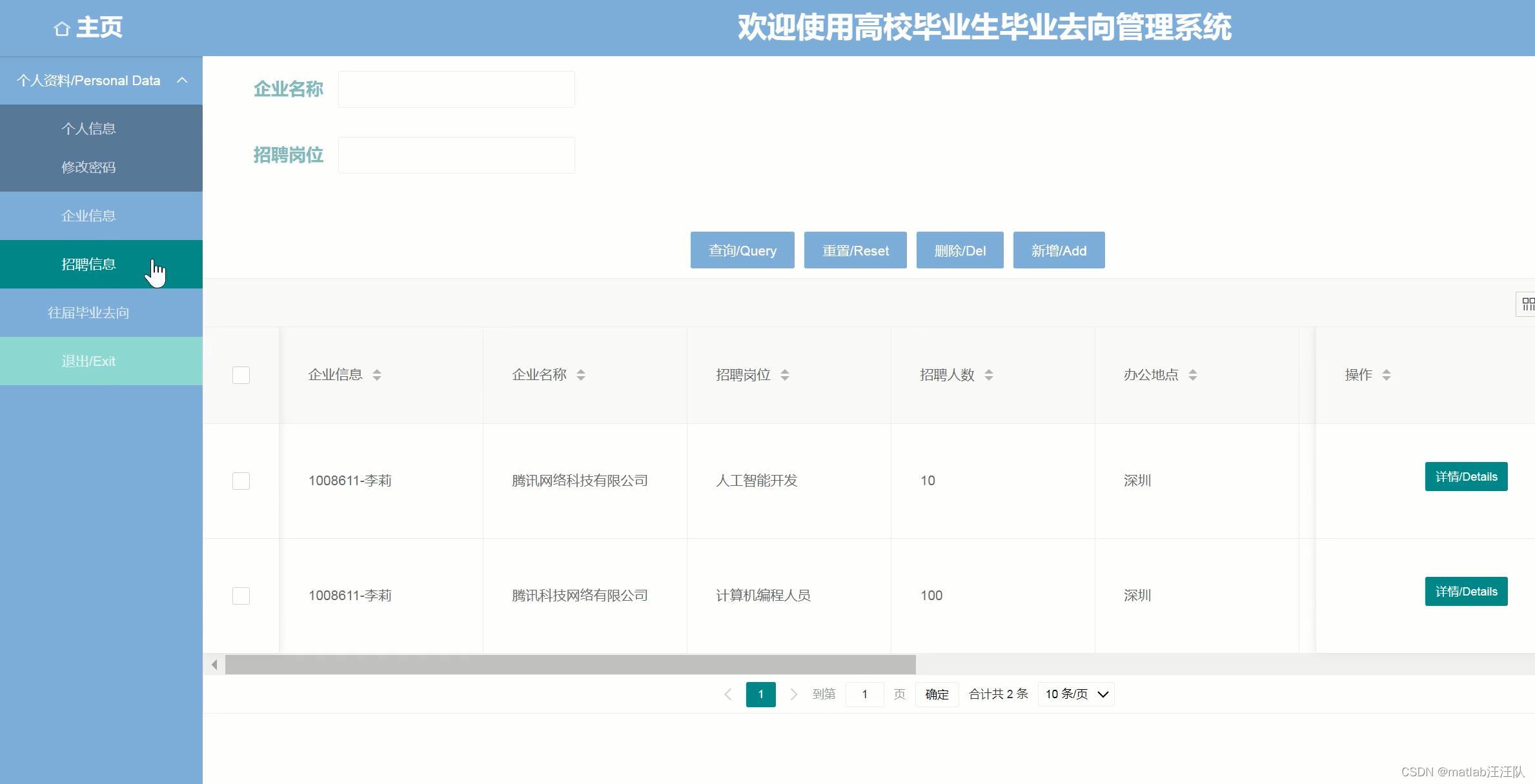View 详情/Details for 人工智能开发 row
Image resolution: width=1535 pixels, height=784 pixels.
coord(1466,477)
